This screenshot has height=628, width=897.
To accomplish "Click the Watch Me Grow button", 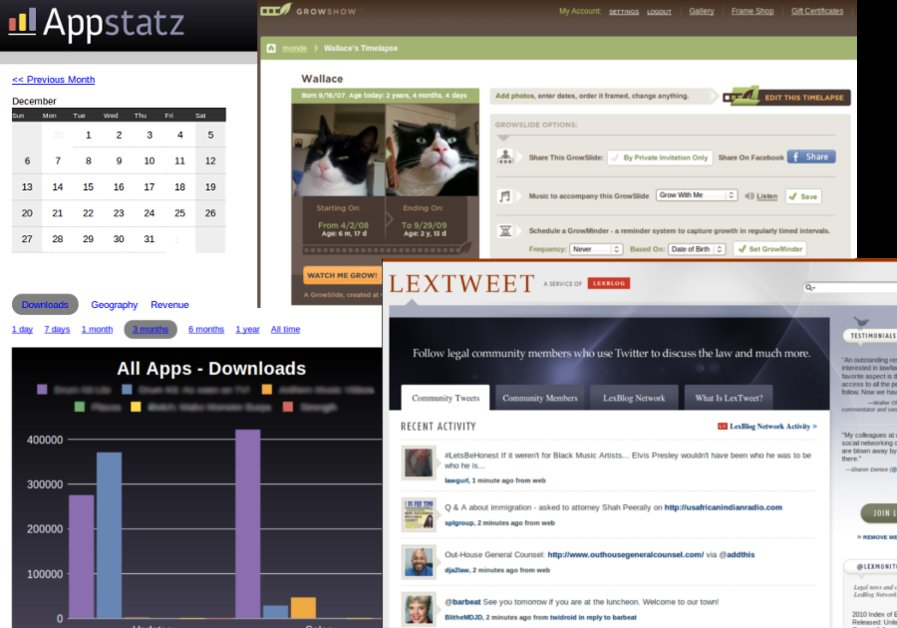I will [342, 275].
